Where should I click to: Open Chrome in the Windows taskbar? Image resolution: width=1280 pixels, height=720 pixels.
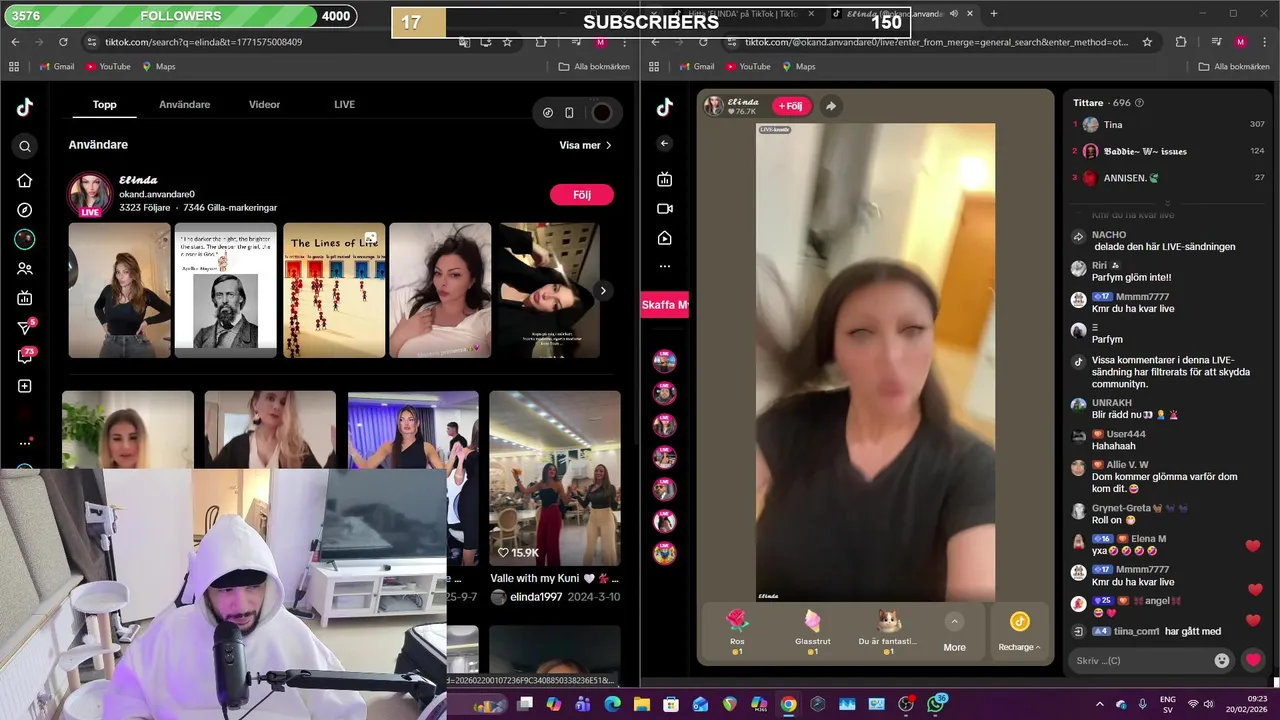click(789, 704)
